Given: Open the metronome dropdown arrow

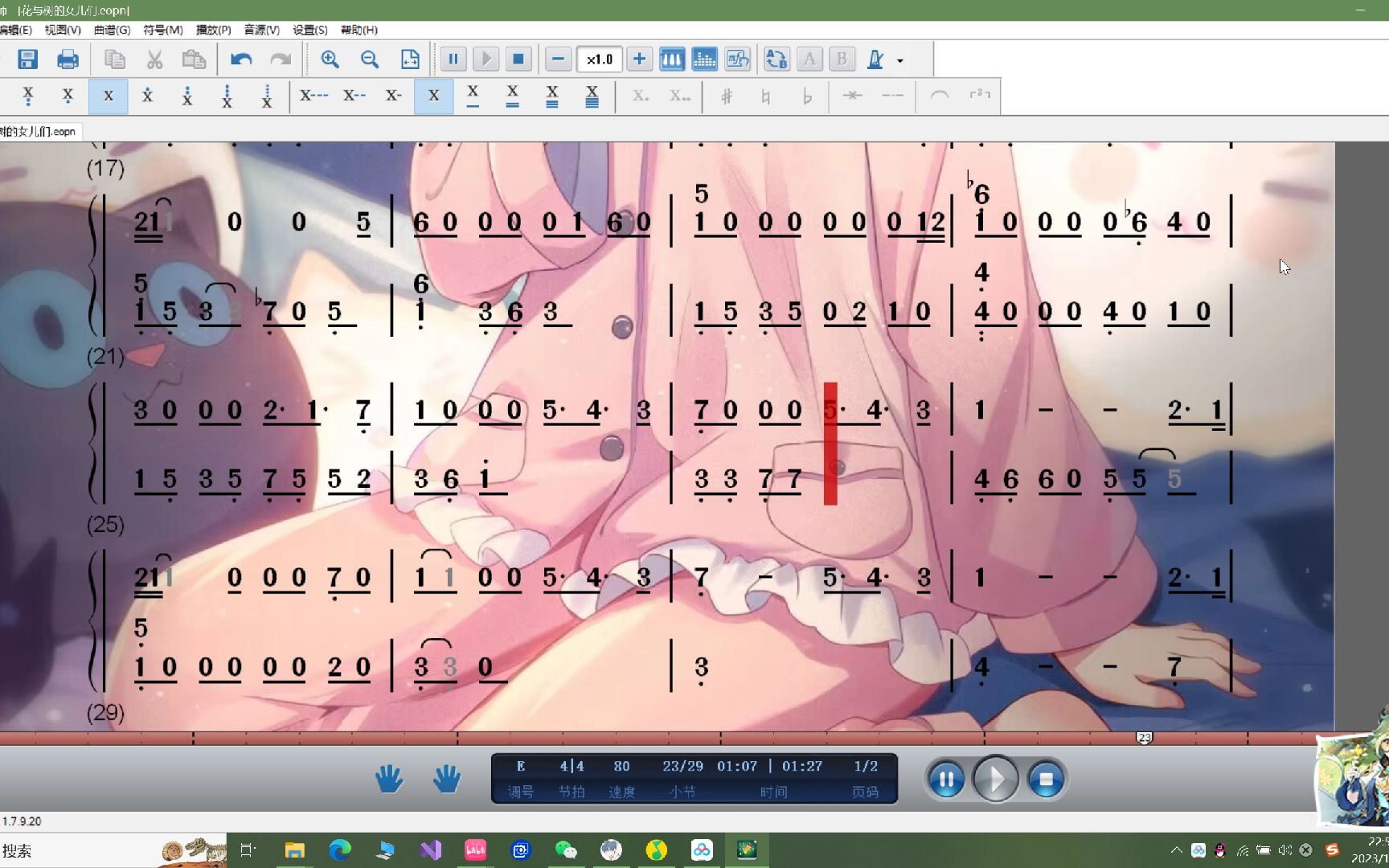Looking at the screenshot, I should tap(900, 60).
